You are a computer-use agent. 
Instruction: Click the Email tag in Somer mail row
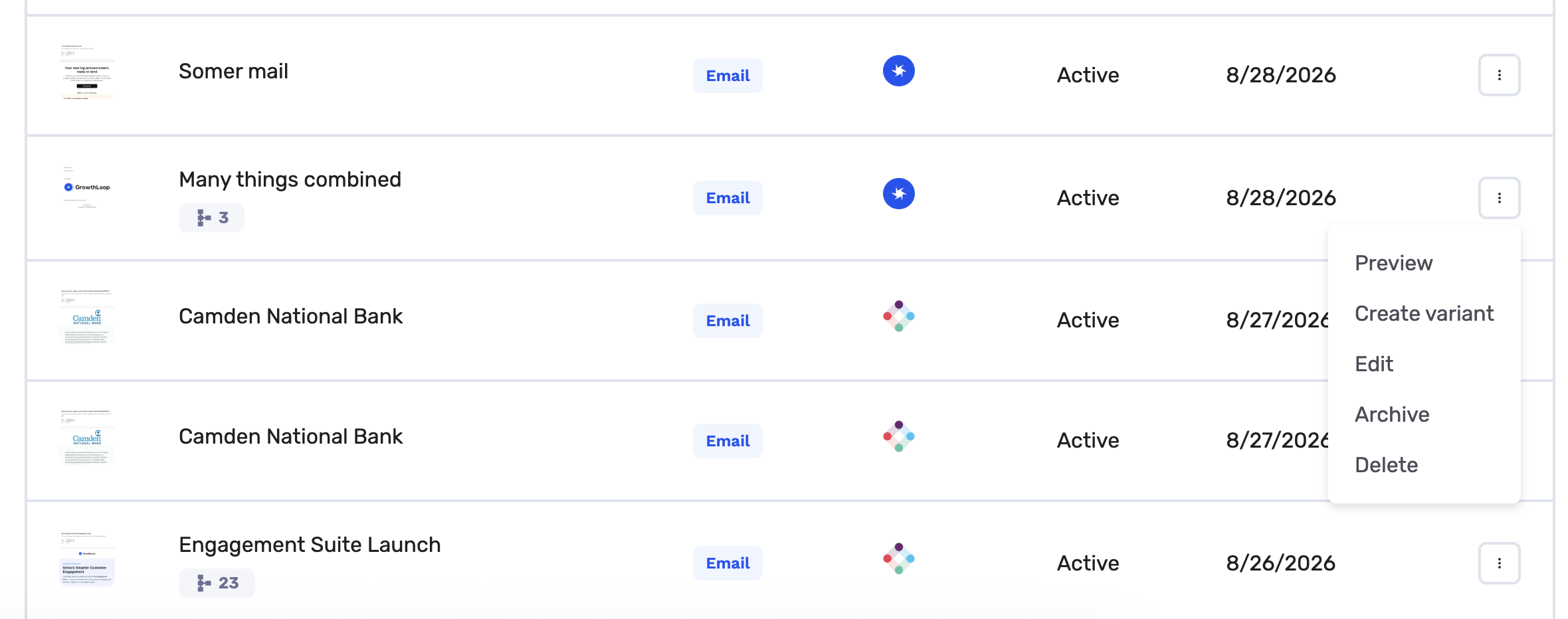728,76
